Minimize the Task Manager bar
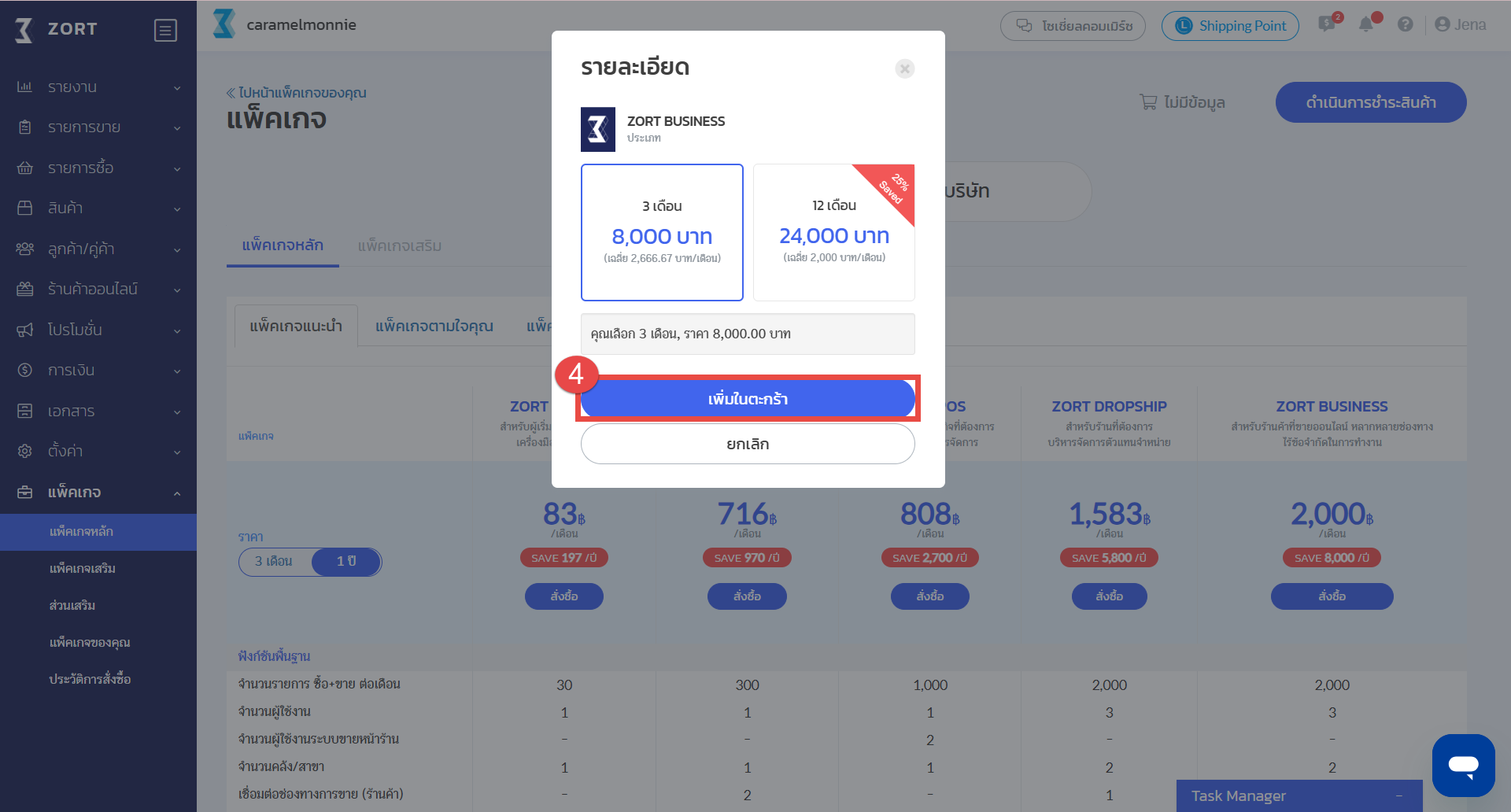Screen dimensions: 1511x812 click(x=1399, y=796)
